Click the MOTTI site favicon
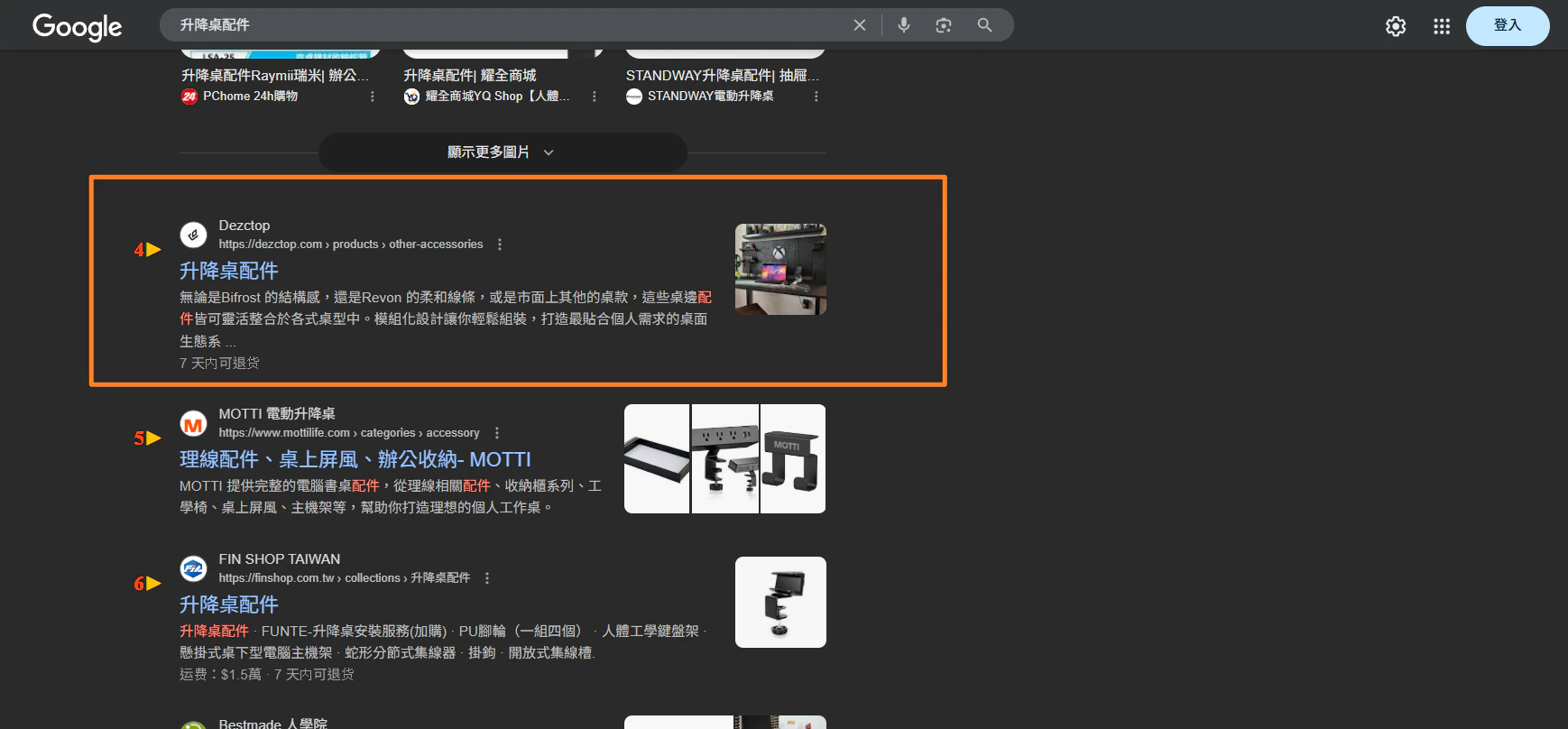 [193, 423]
